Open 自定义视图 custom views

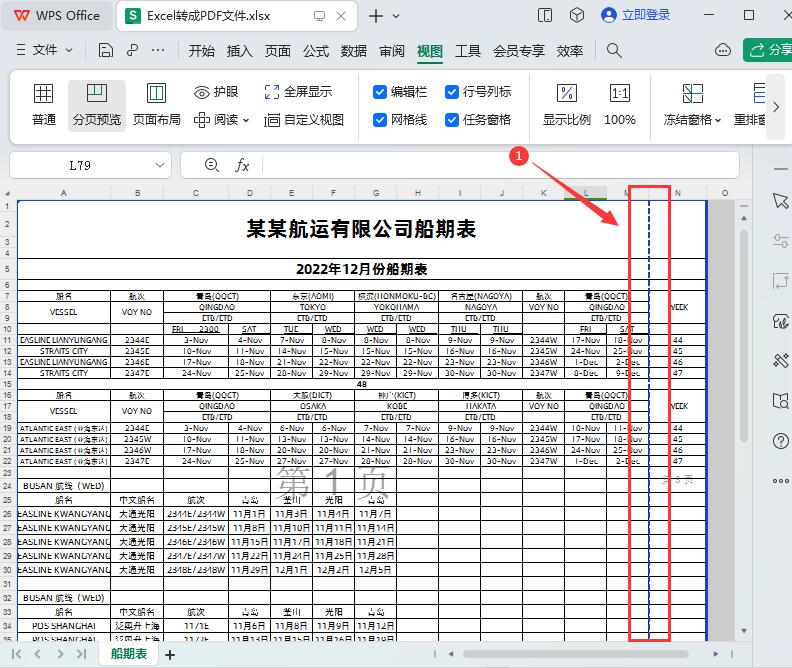304,120
